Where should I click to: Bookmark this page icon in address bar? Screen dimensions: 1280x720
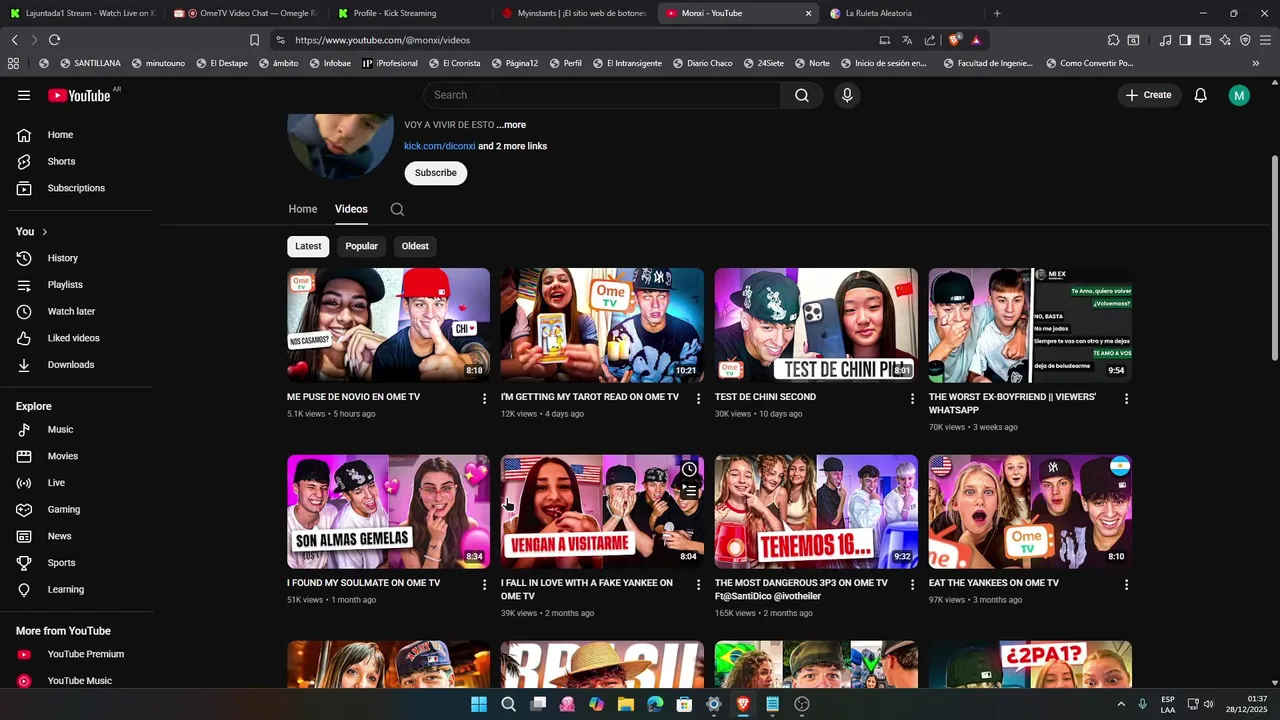click(x=254, y=40)
